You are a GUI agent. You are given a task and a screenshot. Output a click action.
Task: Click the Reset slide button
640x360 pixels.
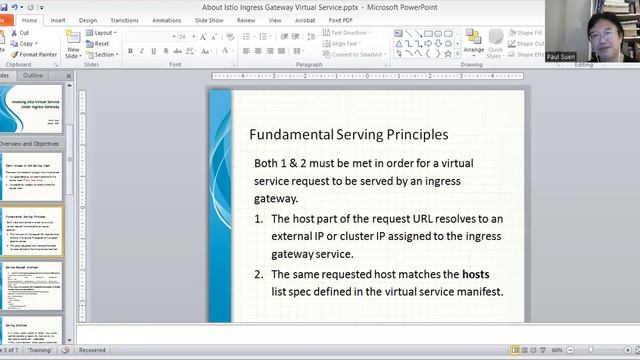tap(98, 44)
